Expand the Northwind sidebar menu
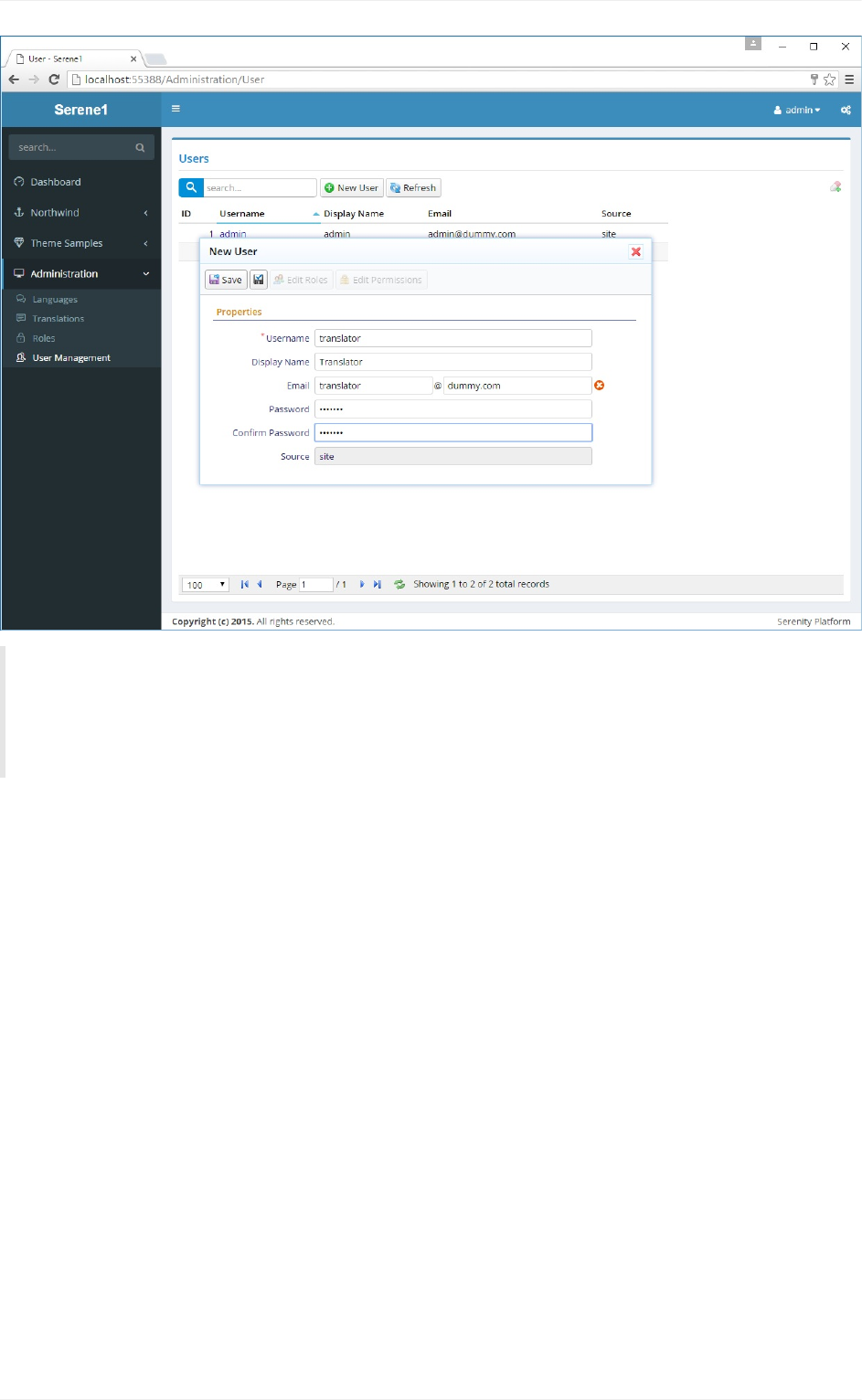This screenshot has height=1400, width=862. 81,213
